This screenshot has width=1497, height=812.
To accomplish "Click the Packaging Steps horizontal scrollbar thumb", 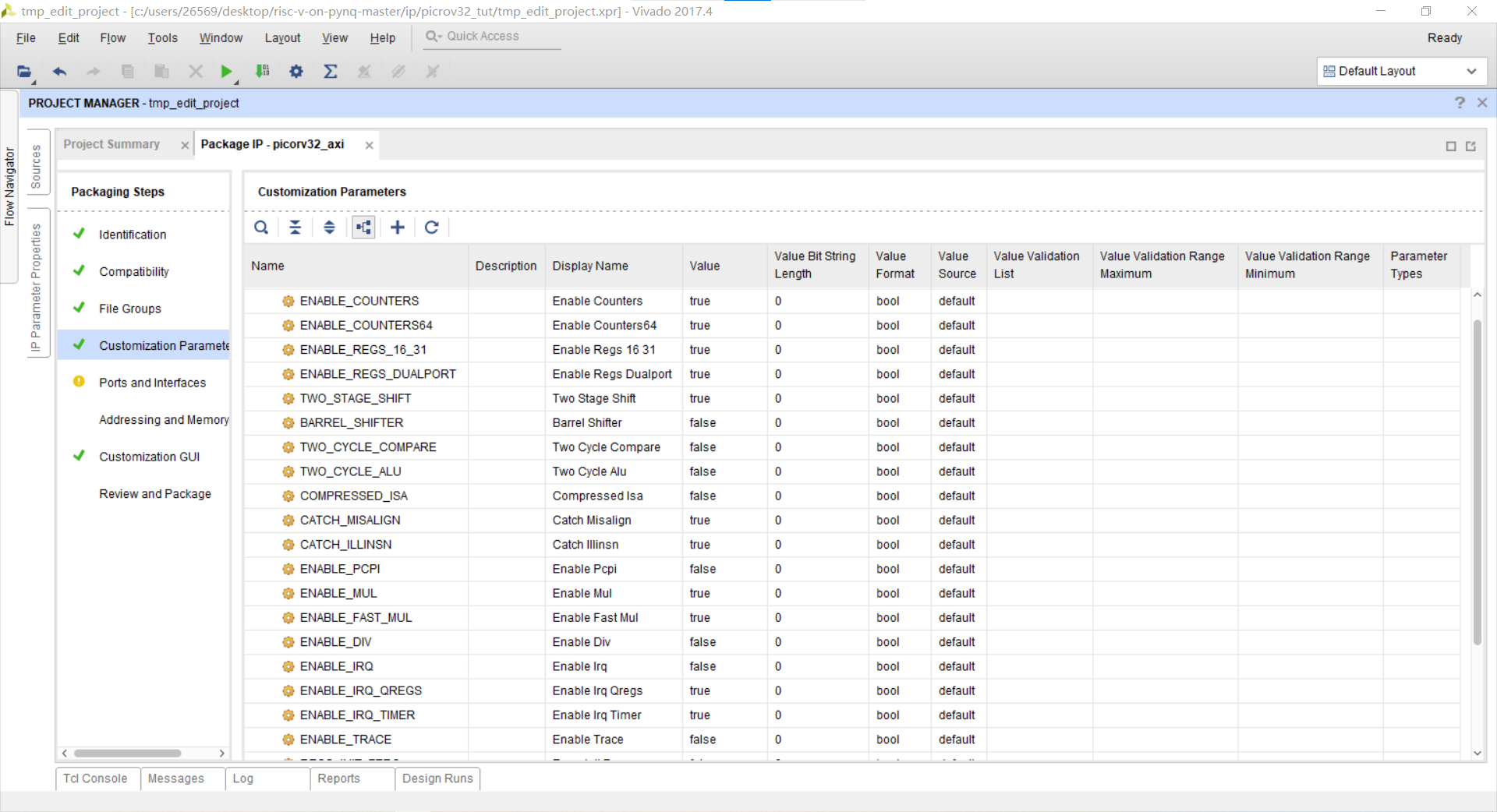I will click(127, 754).
